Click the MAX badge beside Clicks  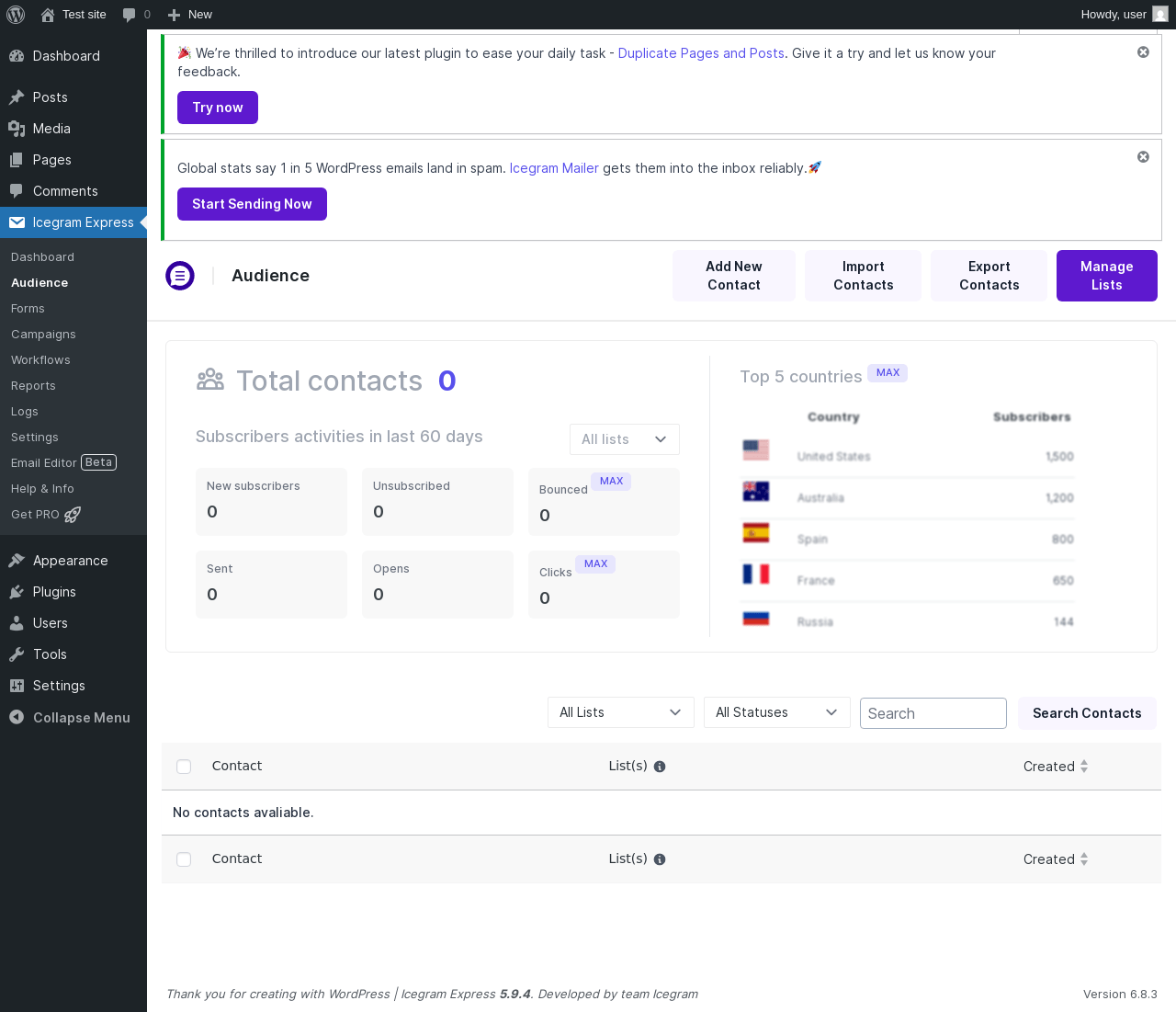(x=595, y=563)
